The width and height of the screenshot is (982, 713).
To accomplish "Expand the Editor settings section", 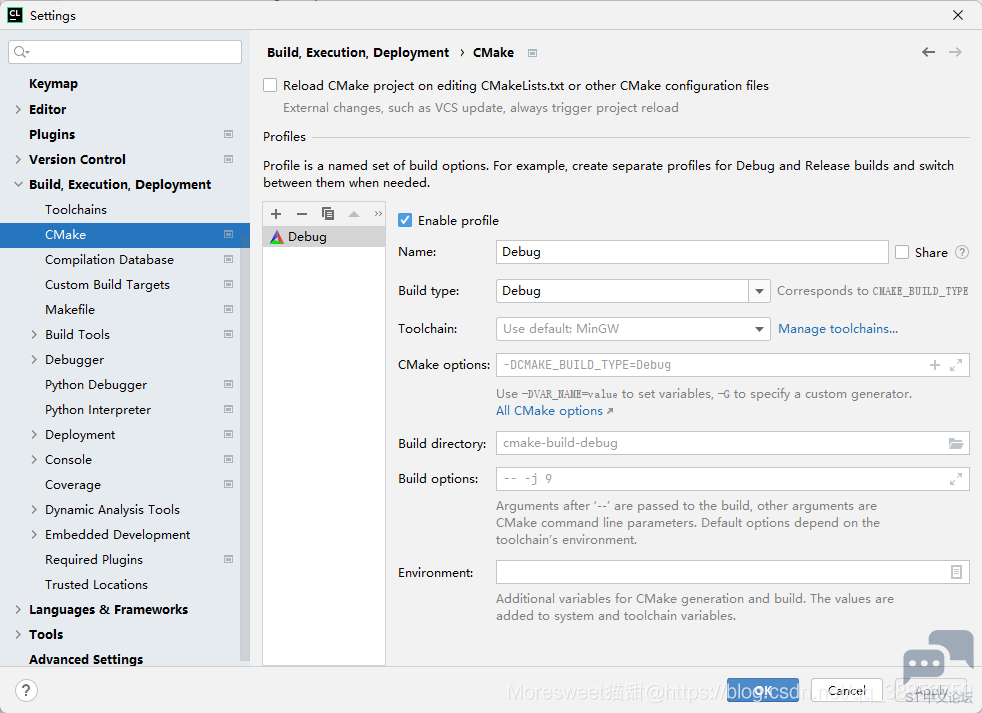I will (x=18, y=109).
